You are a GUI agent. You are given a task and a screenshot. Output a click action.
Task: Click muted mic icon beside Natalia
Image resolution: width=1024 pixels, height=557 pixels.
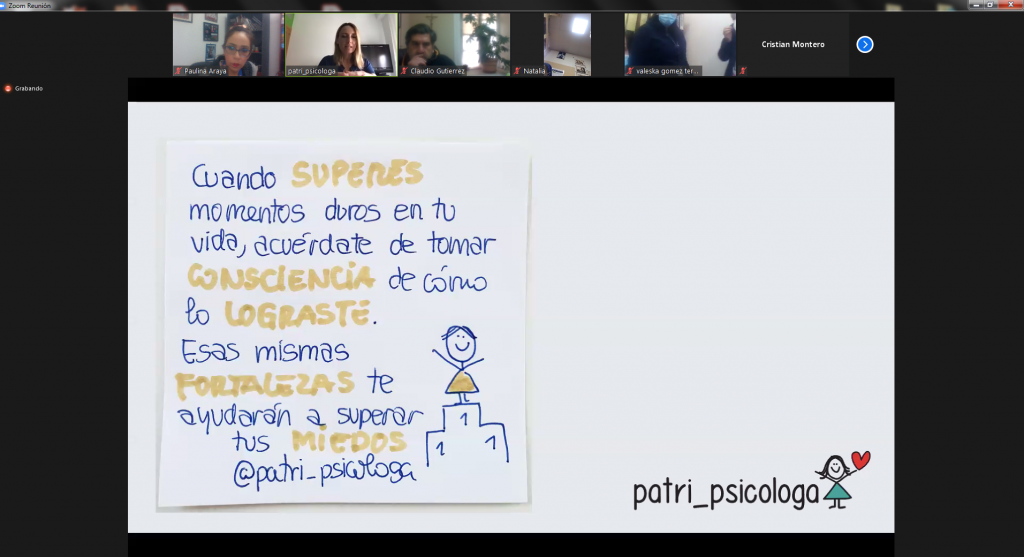coord(518,71)
